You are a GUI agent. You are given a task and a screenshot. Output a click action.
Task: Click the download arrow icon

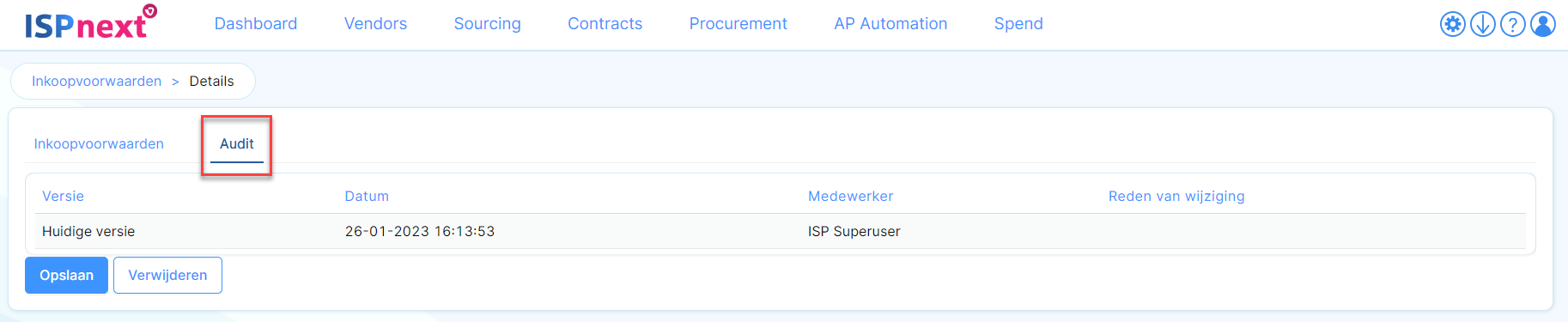(x=1482, y=24)
